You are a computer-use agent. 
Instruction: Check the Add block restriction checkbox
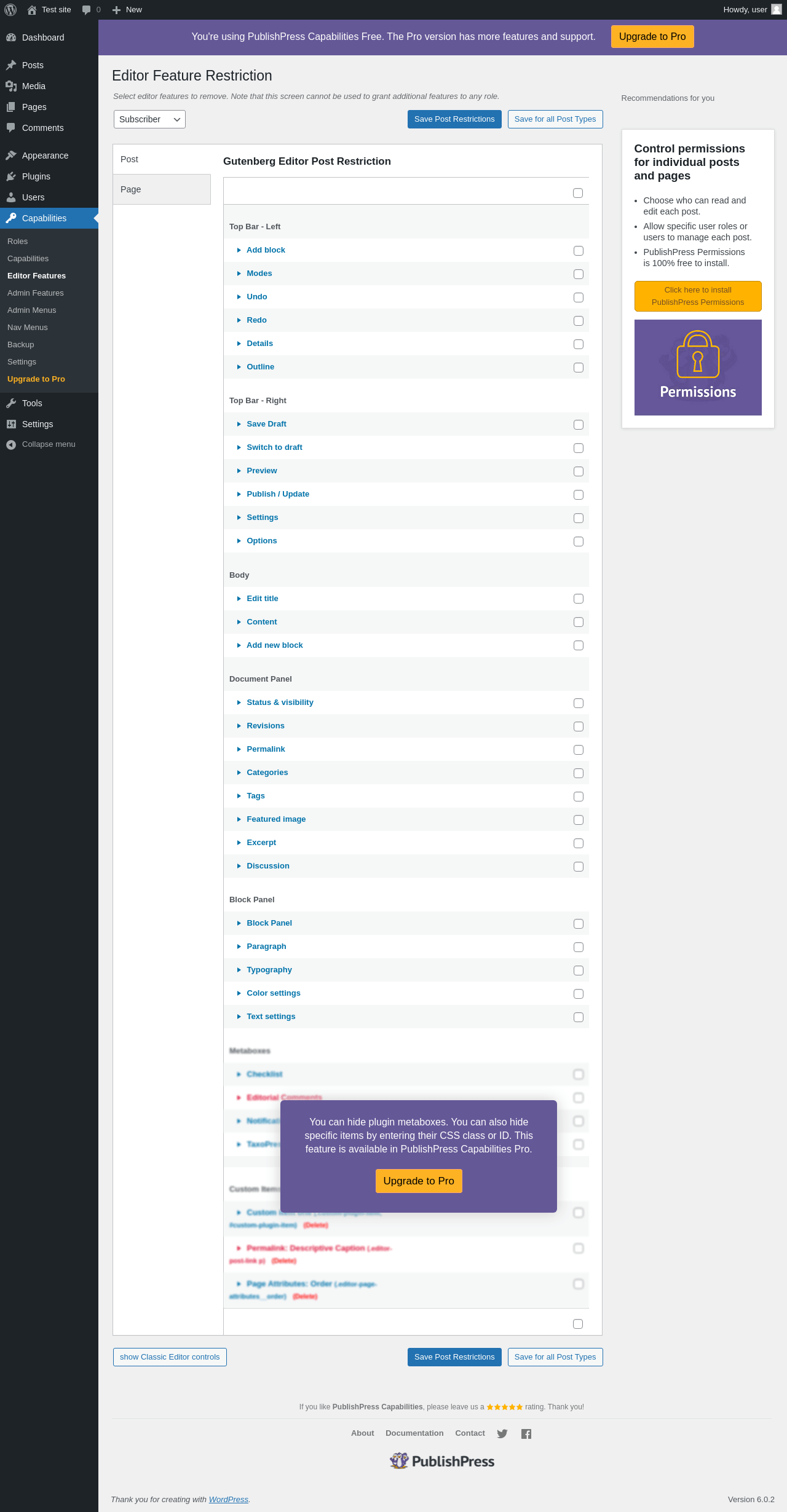tap(579, 251)
